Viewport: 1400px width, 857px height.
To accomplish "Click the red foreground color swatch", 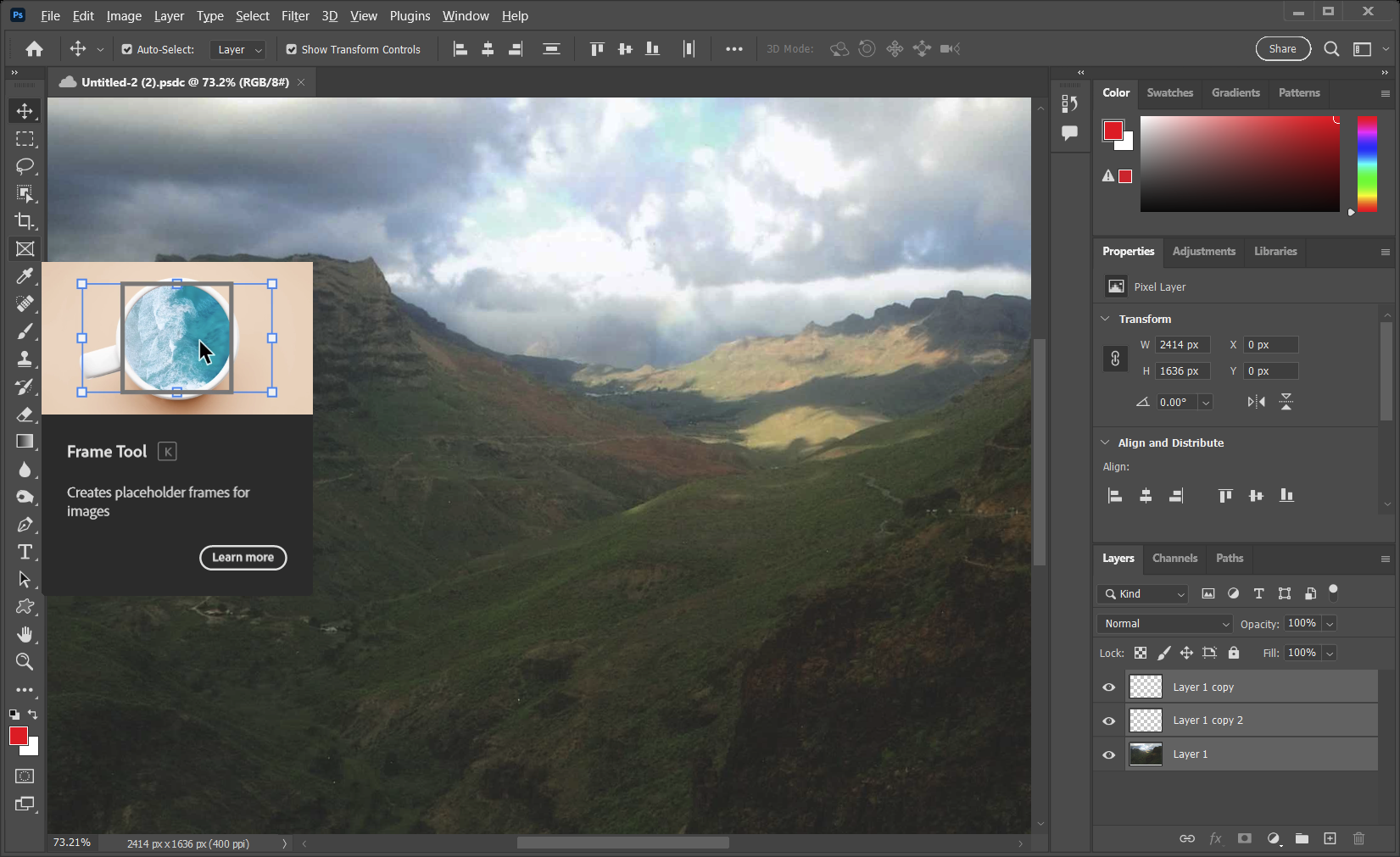I will coord(20,737).
